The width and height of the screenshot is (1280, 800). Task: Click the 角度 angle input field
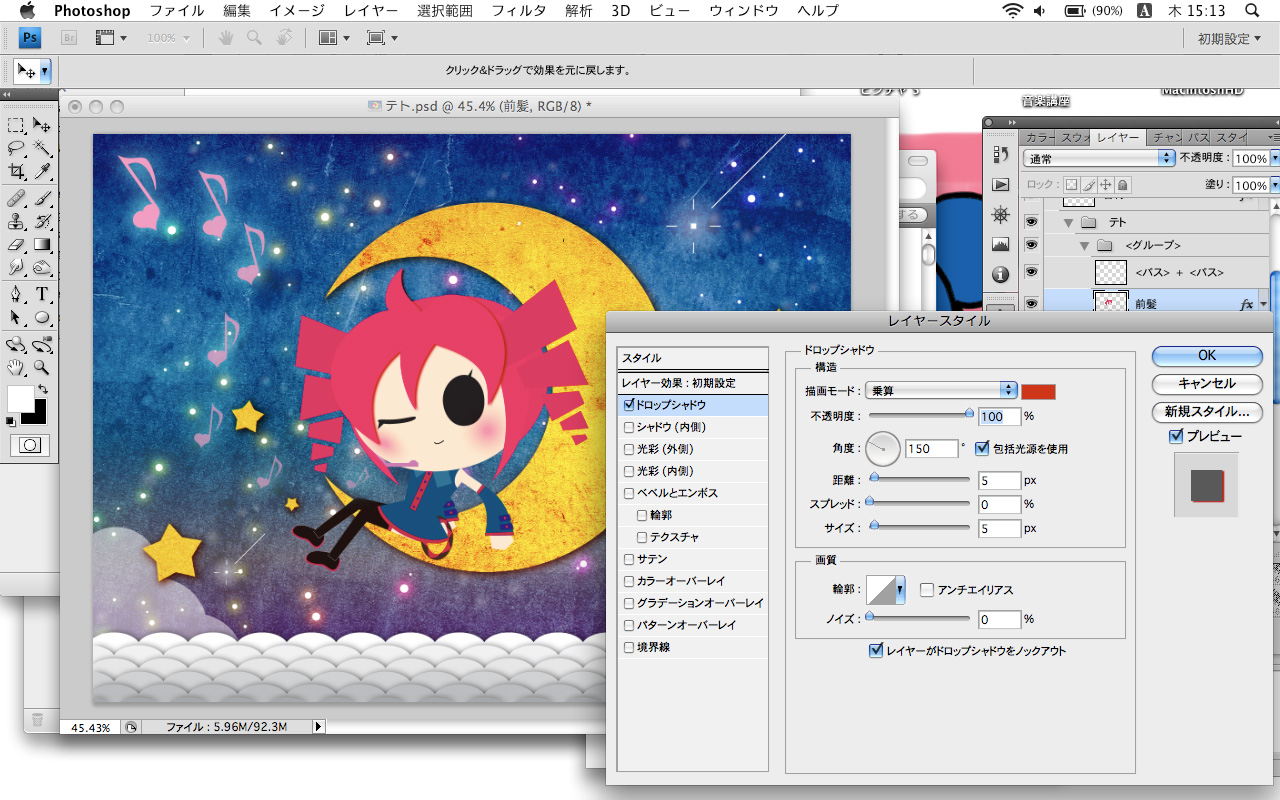click(x=931, y=449)
